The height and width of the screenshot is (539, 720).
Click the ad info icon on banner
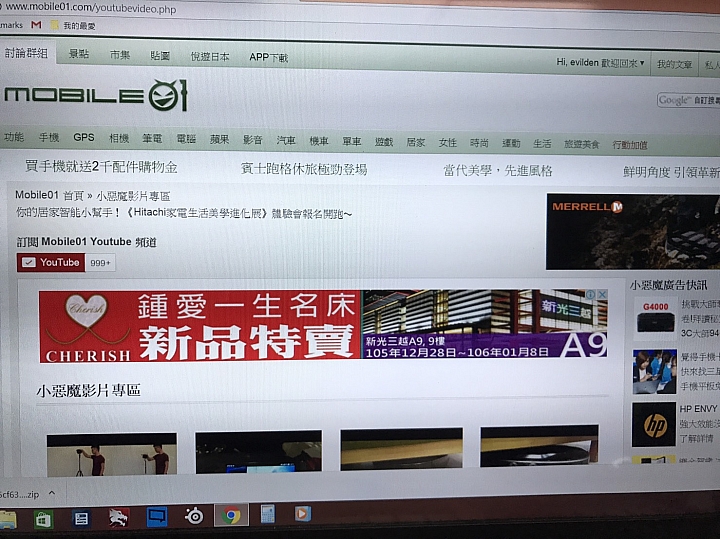(591, 294)
